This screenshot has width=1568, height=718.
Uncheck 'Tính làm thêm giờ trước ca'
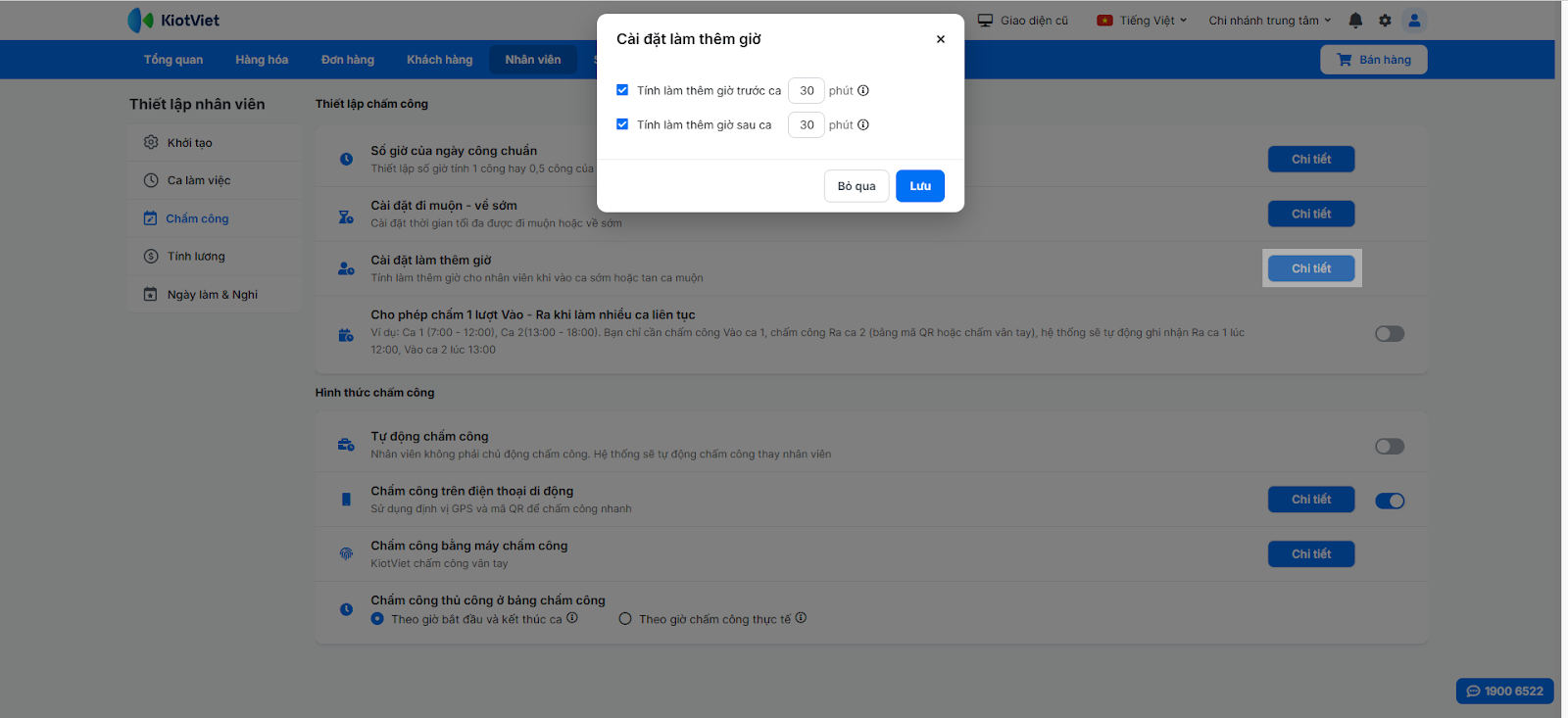(622, 90)
